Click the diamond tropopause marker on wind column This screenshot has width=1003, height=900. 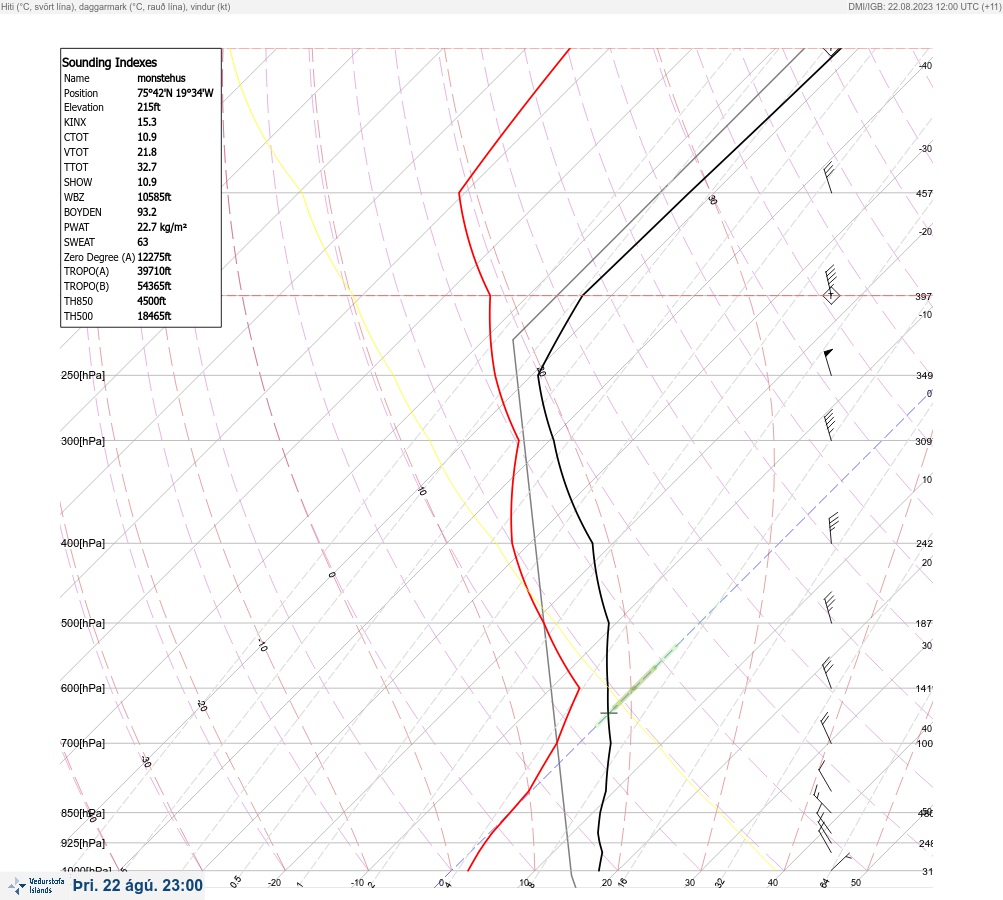coord(831,296)
